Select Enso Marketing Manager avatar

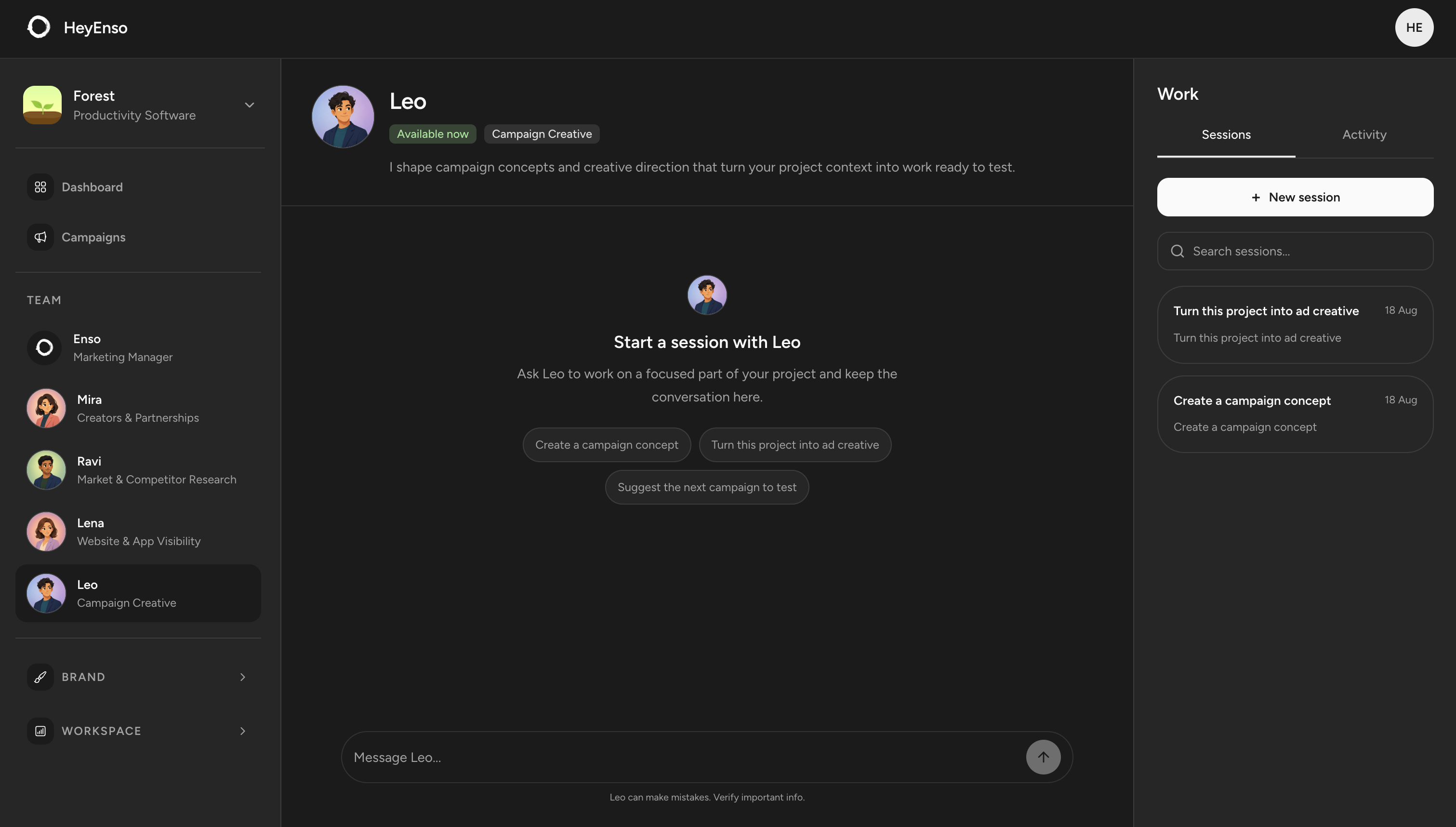point(44,347)
